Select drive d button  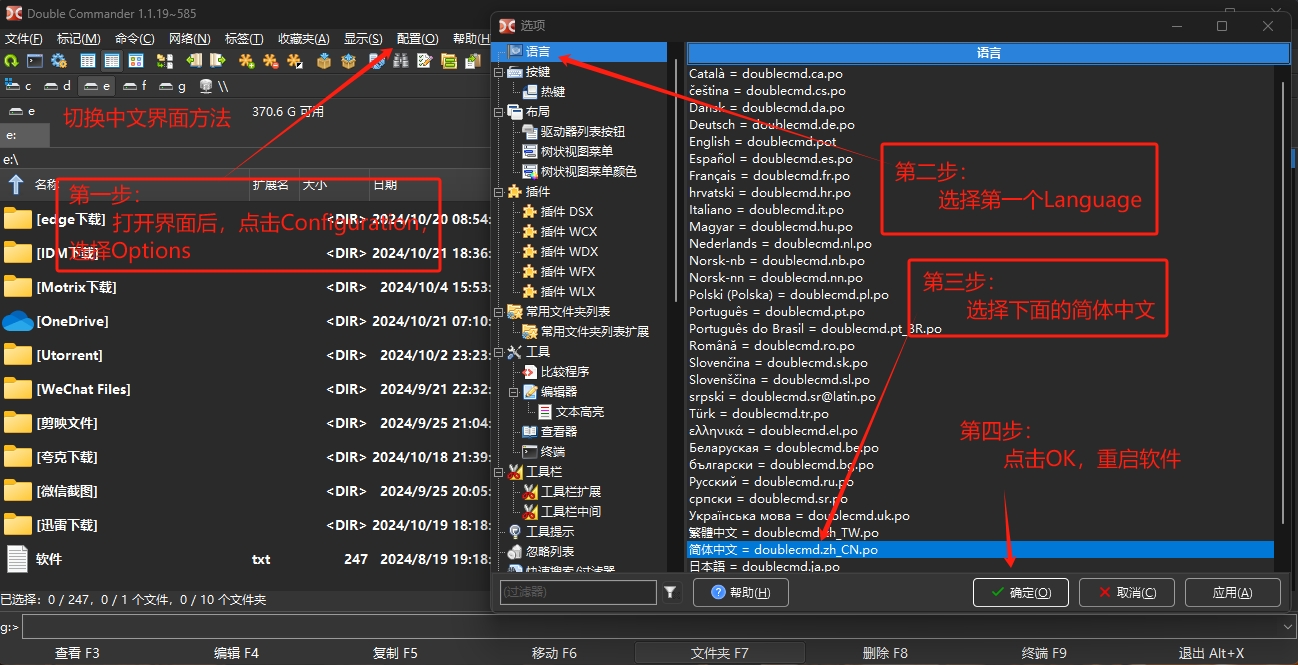click(57, 86)
